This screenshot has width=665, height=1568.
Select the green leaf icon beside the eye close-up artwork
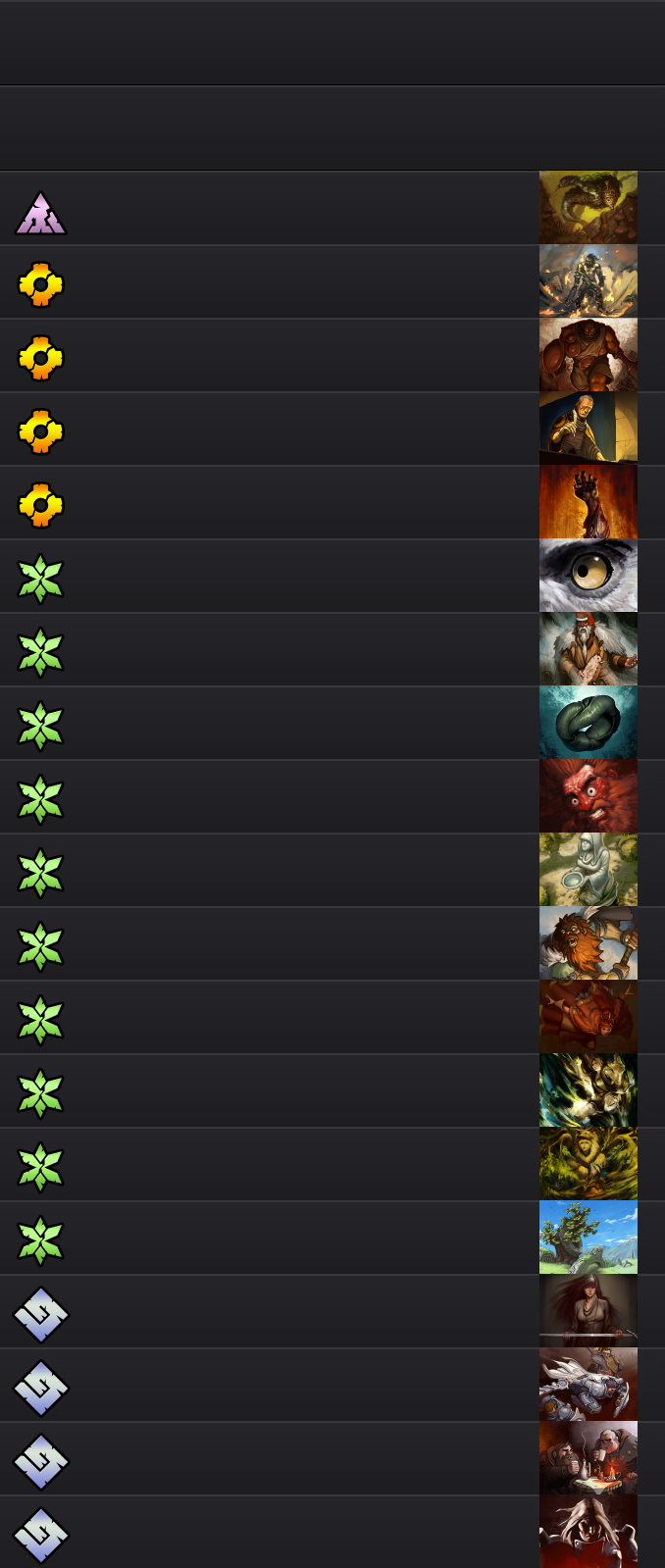(x=40, y=579)
